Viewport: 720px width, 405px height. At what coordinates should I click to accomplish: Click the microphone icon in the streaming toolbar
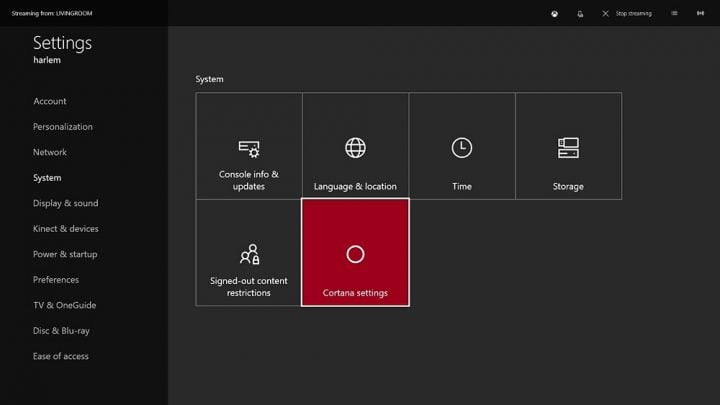tap(580, 14)
